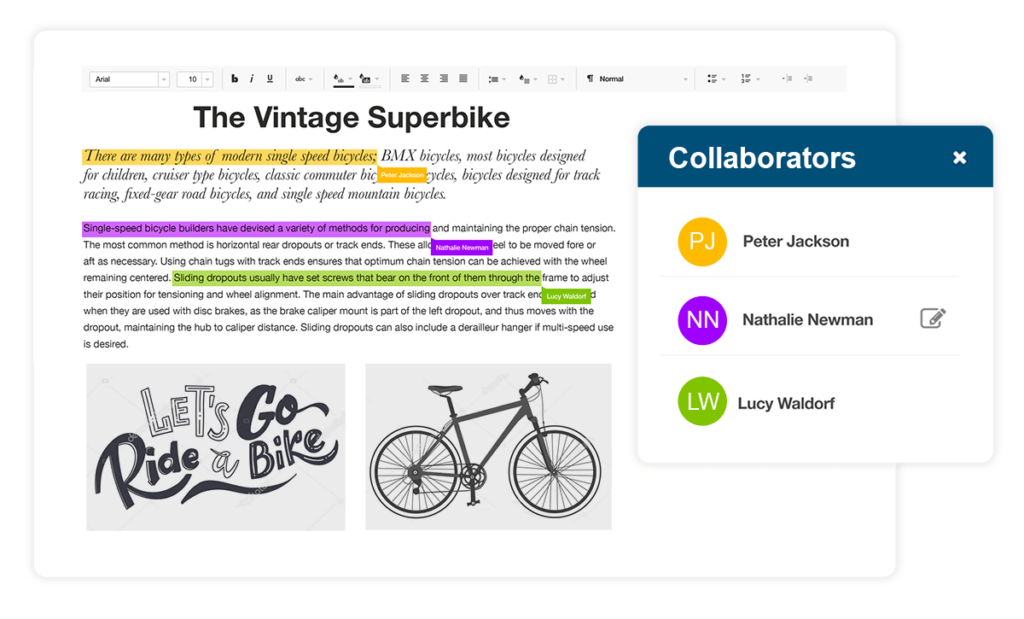This screenshot has width=1024, height=619.
Task: Increase paragraph indent
Action: tap(808, 78)
